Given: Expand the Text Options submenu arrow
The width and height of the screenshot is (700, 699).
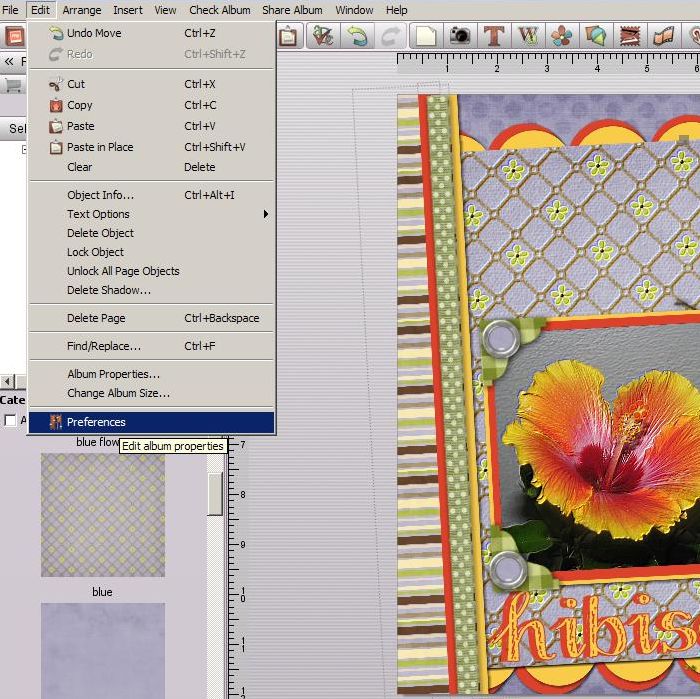Looking at the screenshot, I should point(266,214).
